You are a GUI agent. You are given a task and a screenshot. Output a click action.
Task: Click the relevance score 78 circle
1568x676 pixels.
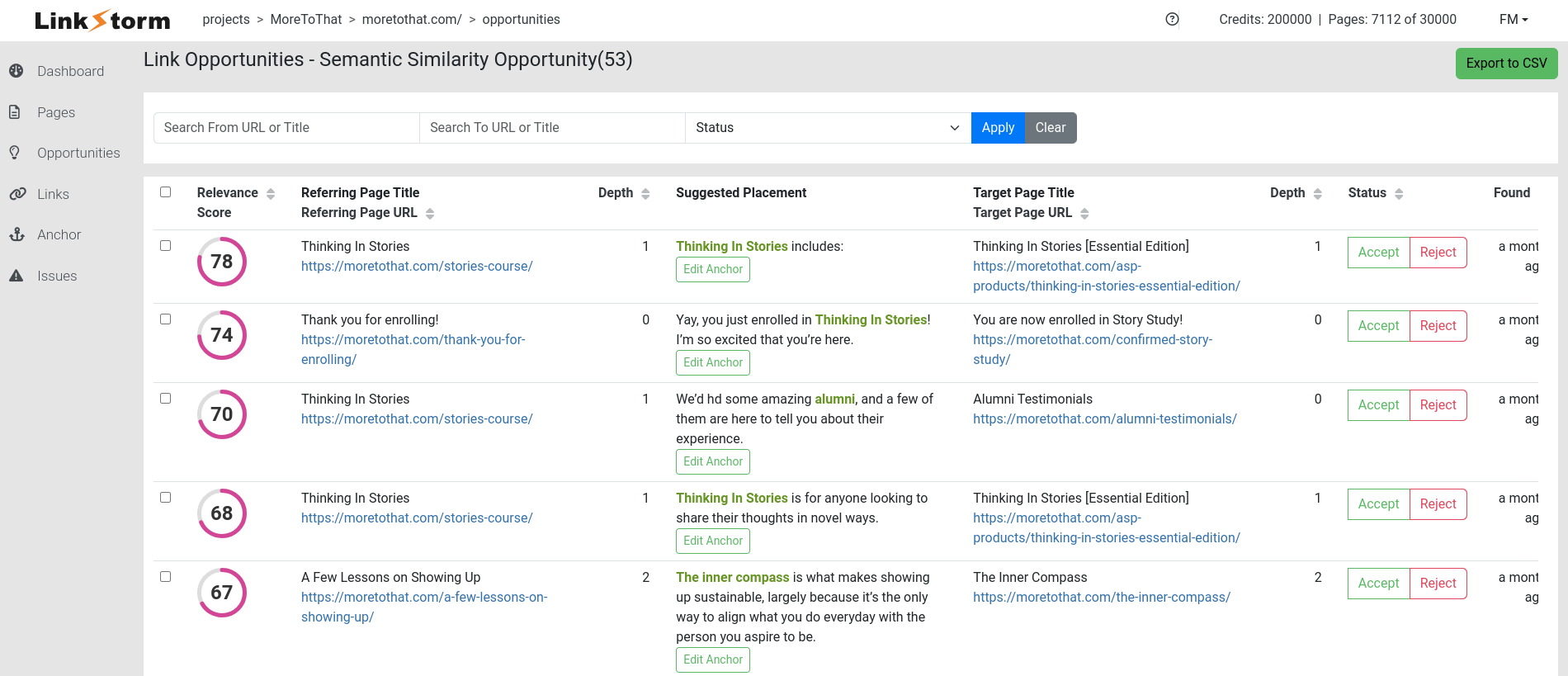[x=222, y=262]
